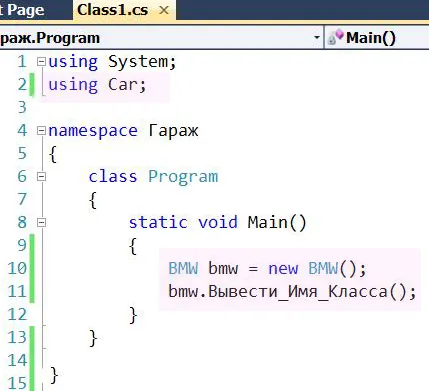The width and height of the screenshot is (429, 391).
Task: Click line number 12
Action: point(17,315)
